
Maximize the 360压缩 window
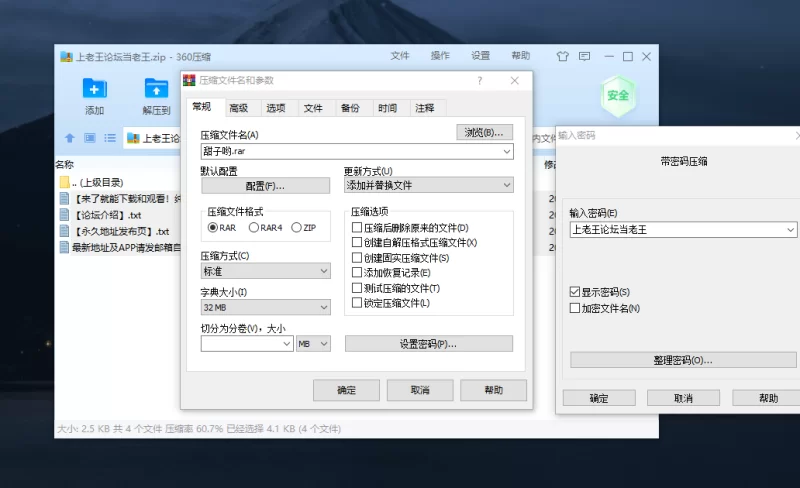click(628, 57)
